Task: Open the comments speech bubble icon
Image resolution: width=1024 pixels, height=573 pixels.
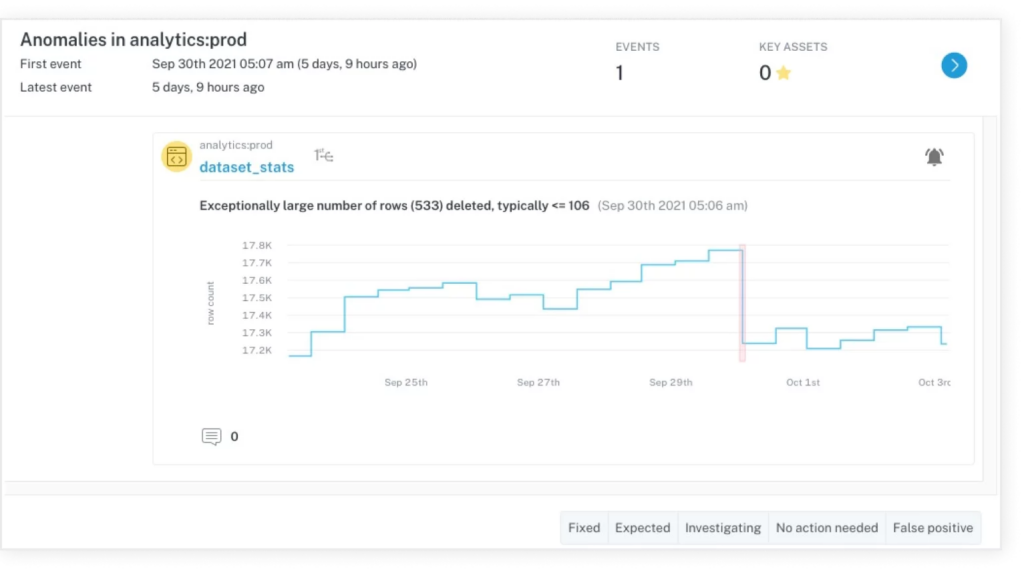Action: [211, 436]
